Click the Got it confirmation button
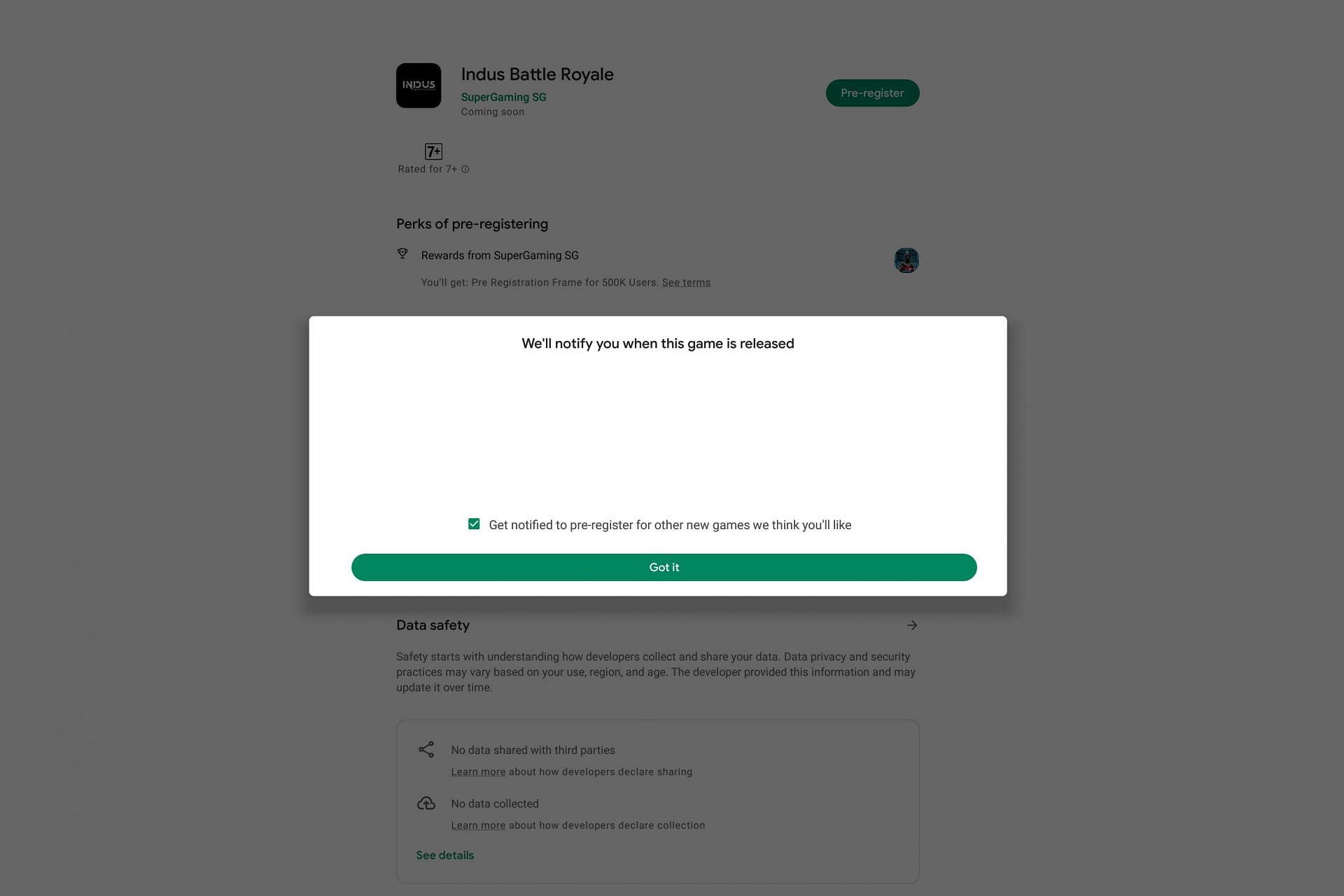 tap(663, 567)
